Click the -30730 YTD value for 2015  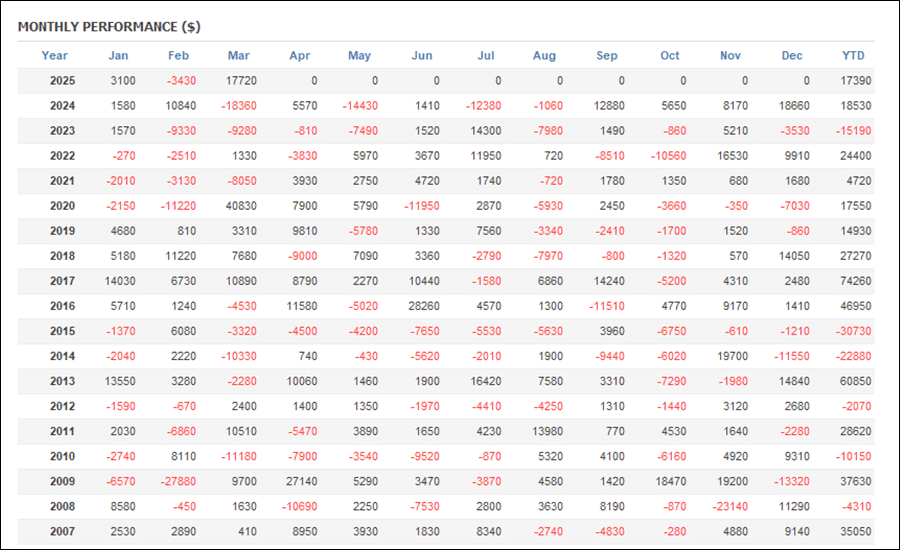pyautogui.click(x=854, y=331)
